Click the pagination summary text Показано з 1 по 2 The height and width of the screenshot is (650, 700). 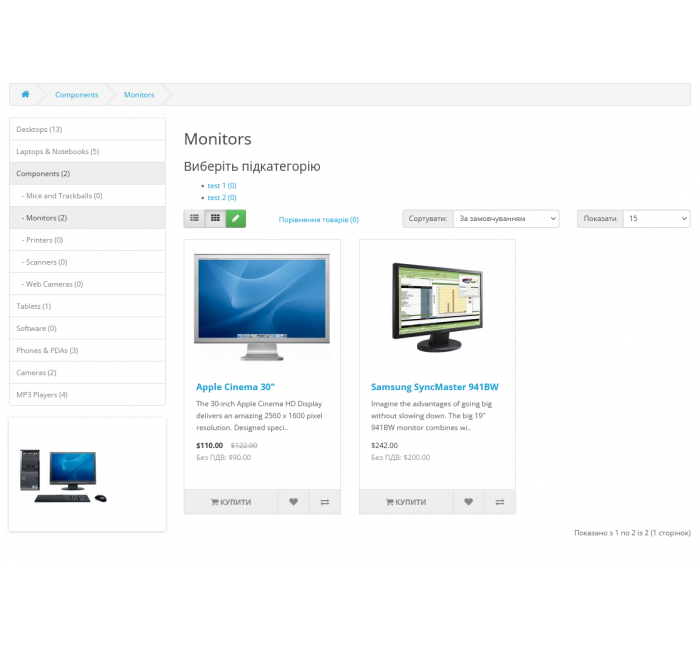point(632,533)
